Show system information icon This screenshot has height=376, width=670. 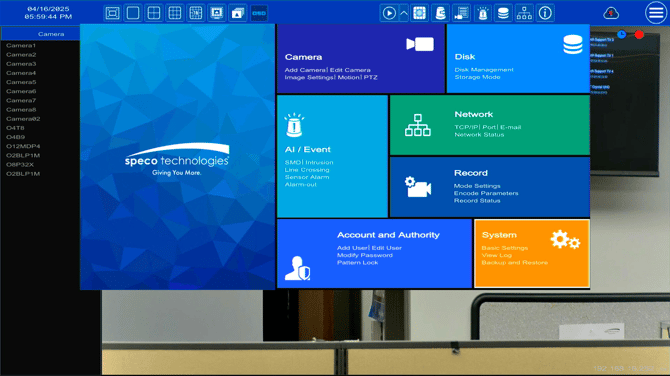point(545,13)
